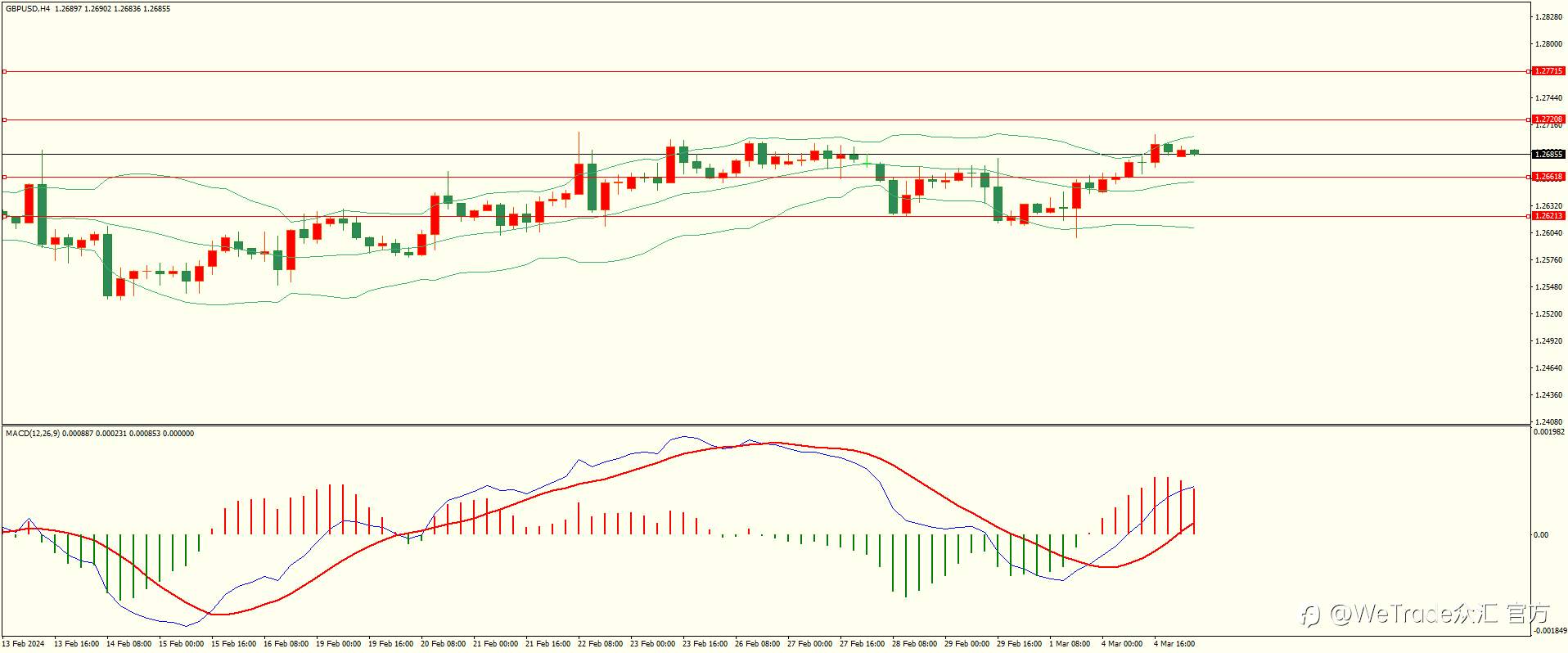Click the 29 Feb 16:00 time axis label

click(1019, 644)
